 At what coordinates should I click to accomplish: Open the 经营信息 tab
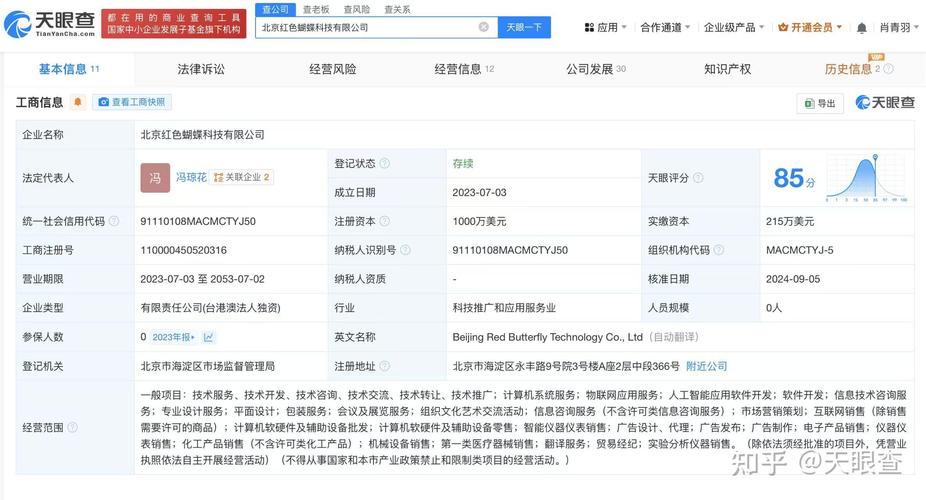(x=464, y=69)
